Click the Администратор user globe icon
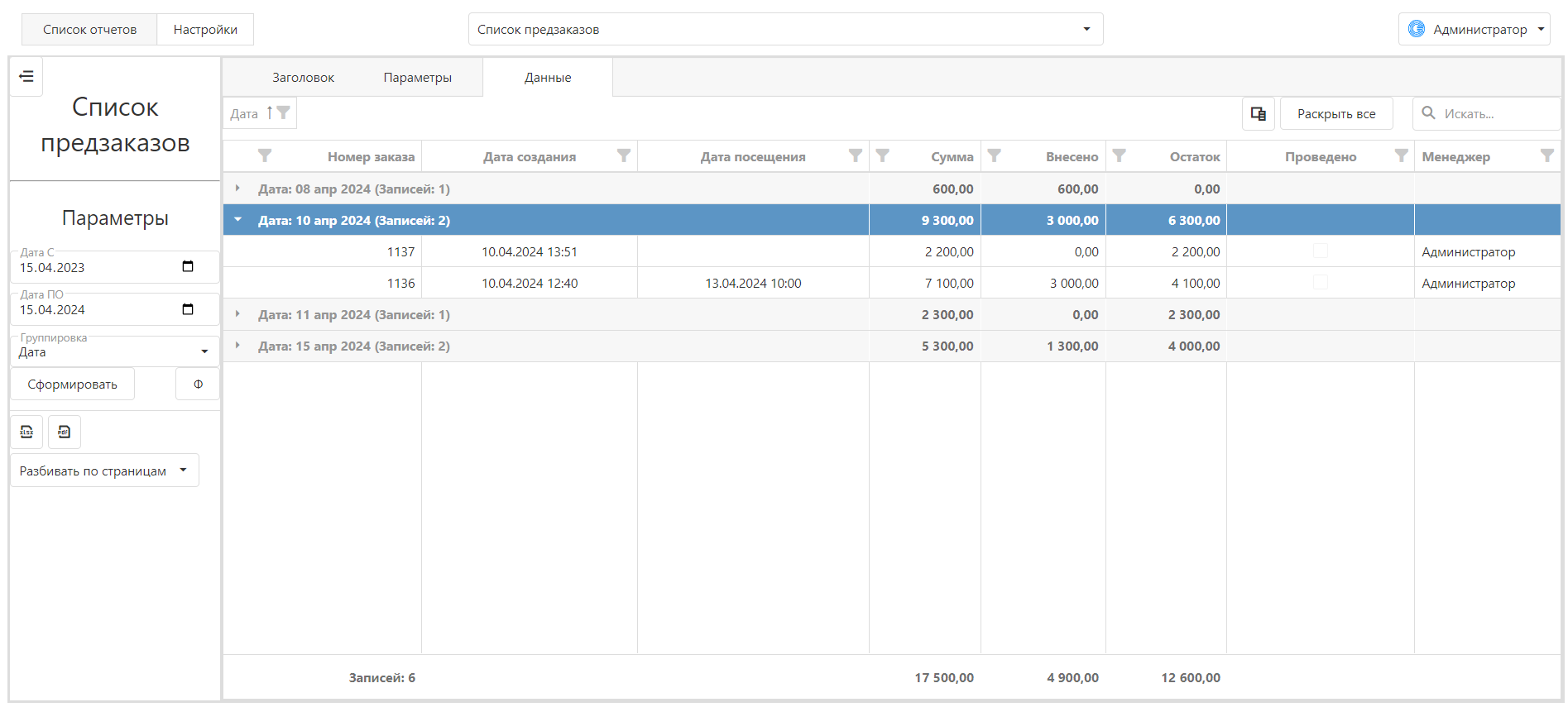 [1417, 29]
